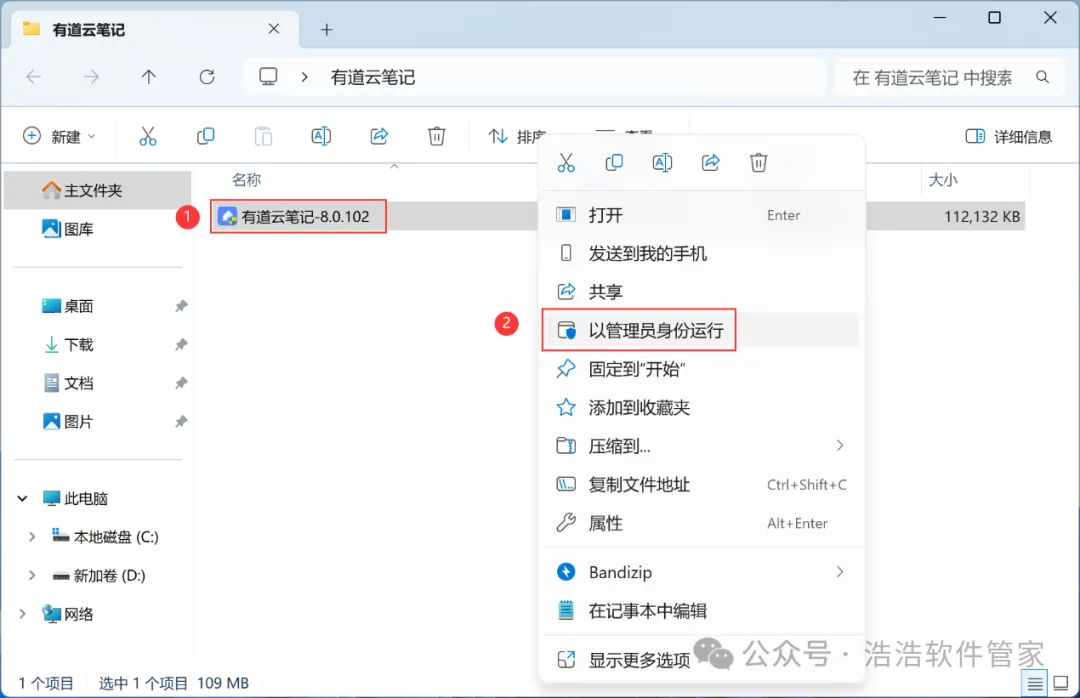Select 主文件夹 in the sidebar
This screenshot has height=698, width=1080.
98,190
